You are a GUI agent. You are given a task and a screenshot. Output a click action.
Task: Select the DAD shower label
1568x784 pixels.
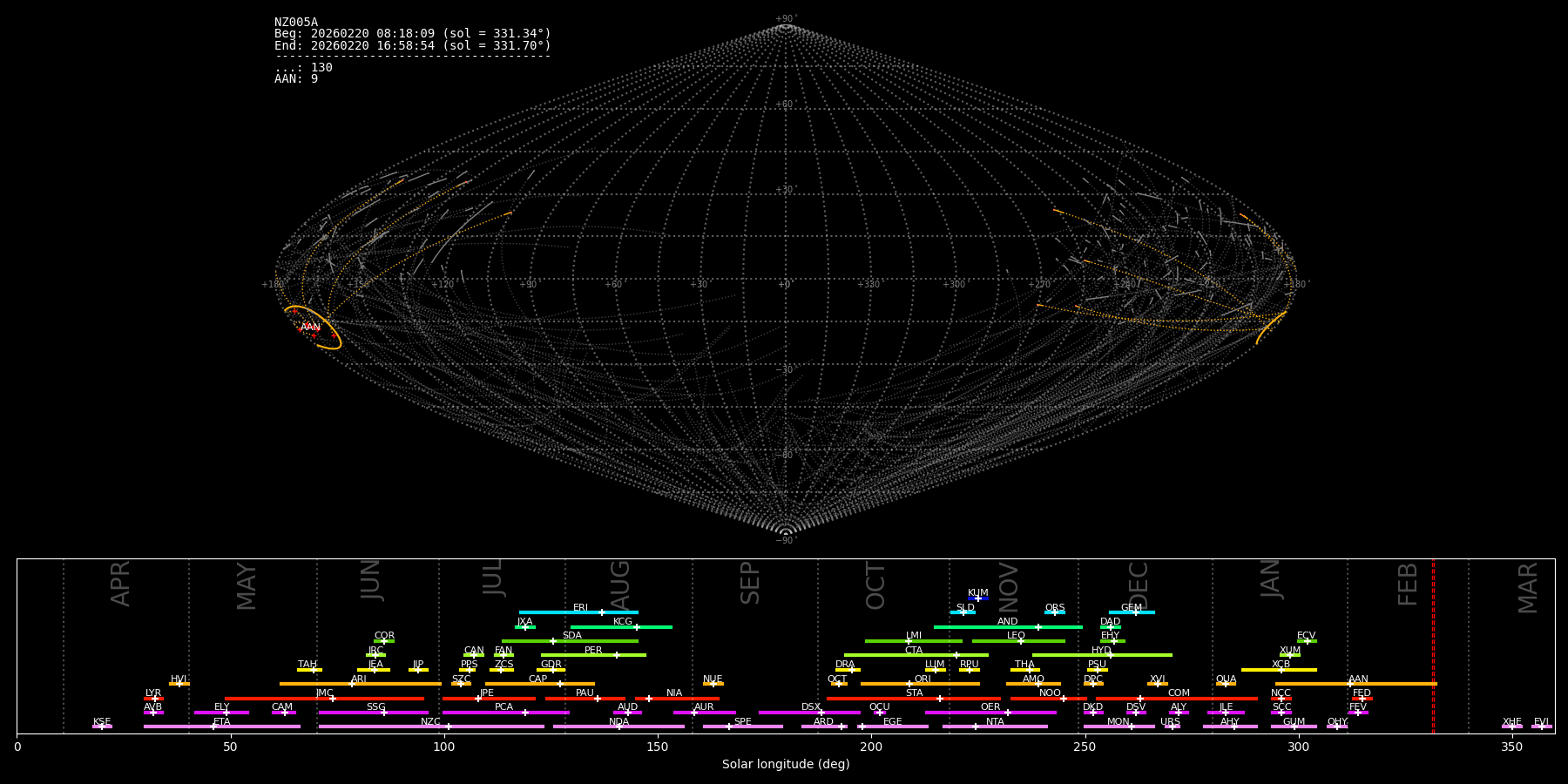click(1111, 622)
